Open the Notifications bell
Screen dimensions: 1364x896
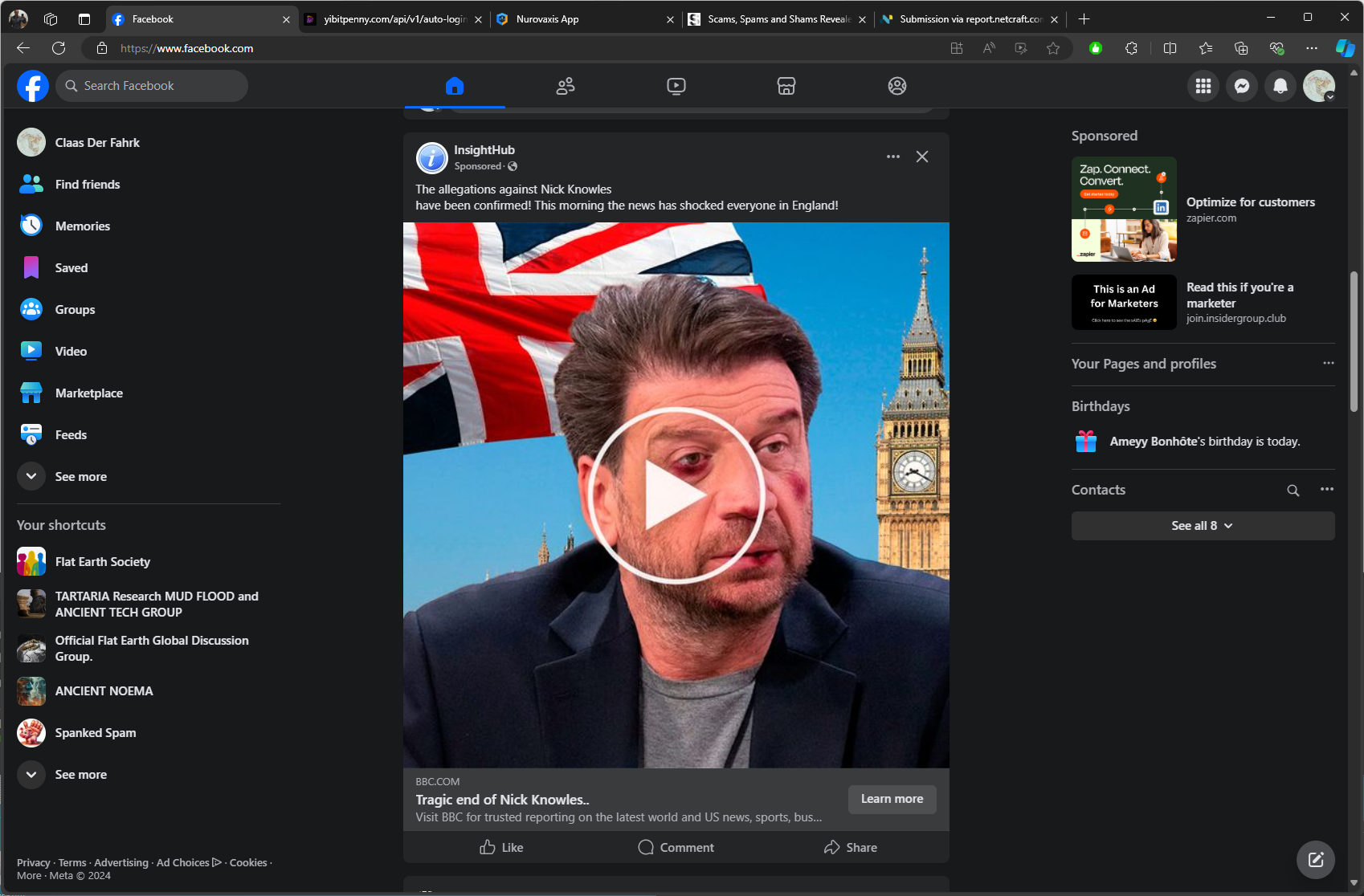1280,86
